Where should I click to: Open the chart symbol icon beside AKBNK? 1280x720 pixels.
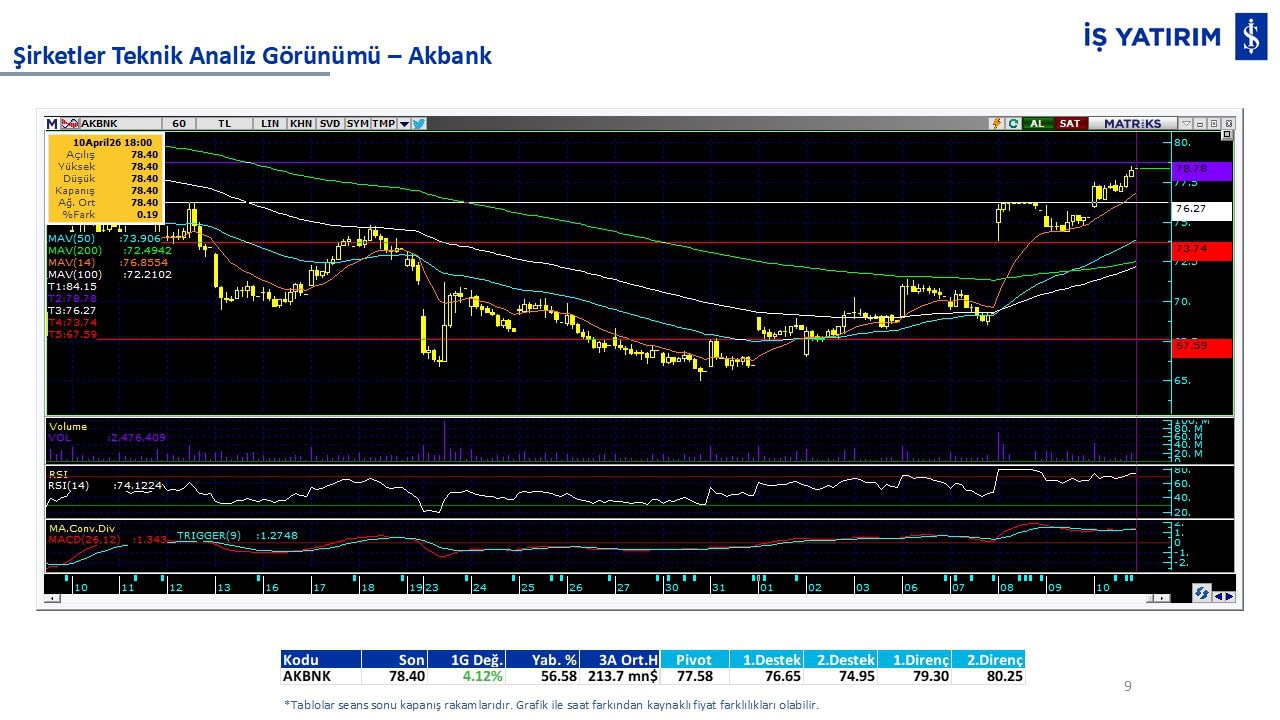70,124
